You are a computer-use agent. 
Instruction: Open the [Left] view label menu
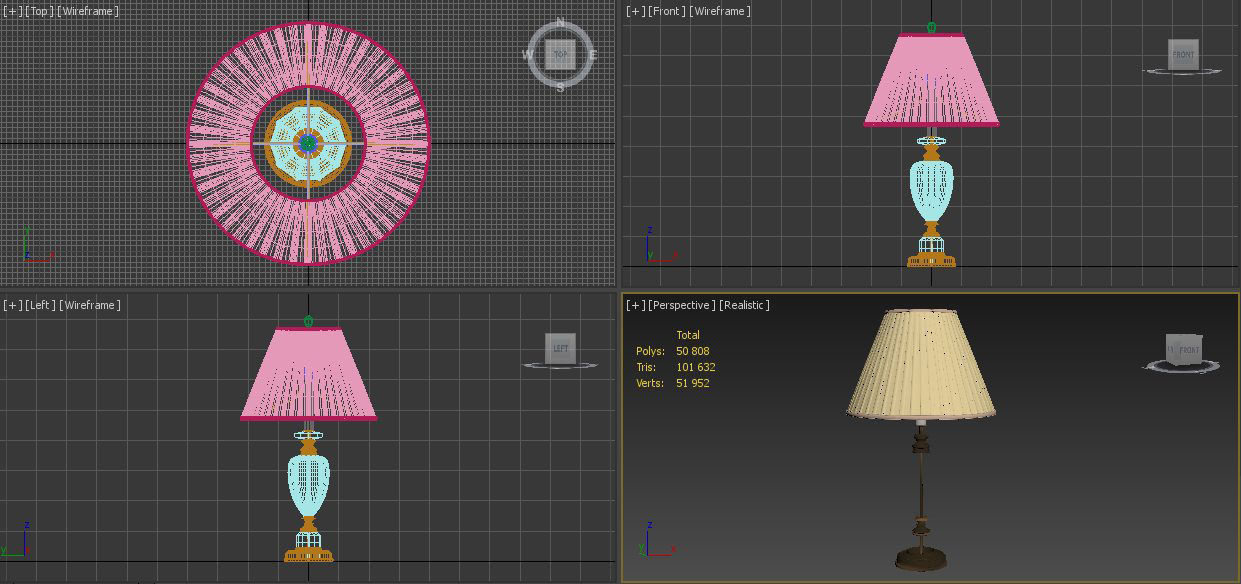click(40, 305)
